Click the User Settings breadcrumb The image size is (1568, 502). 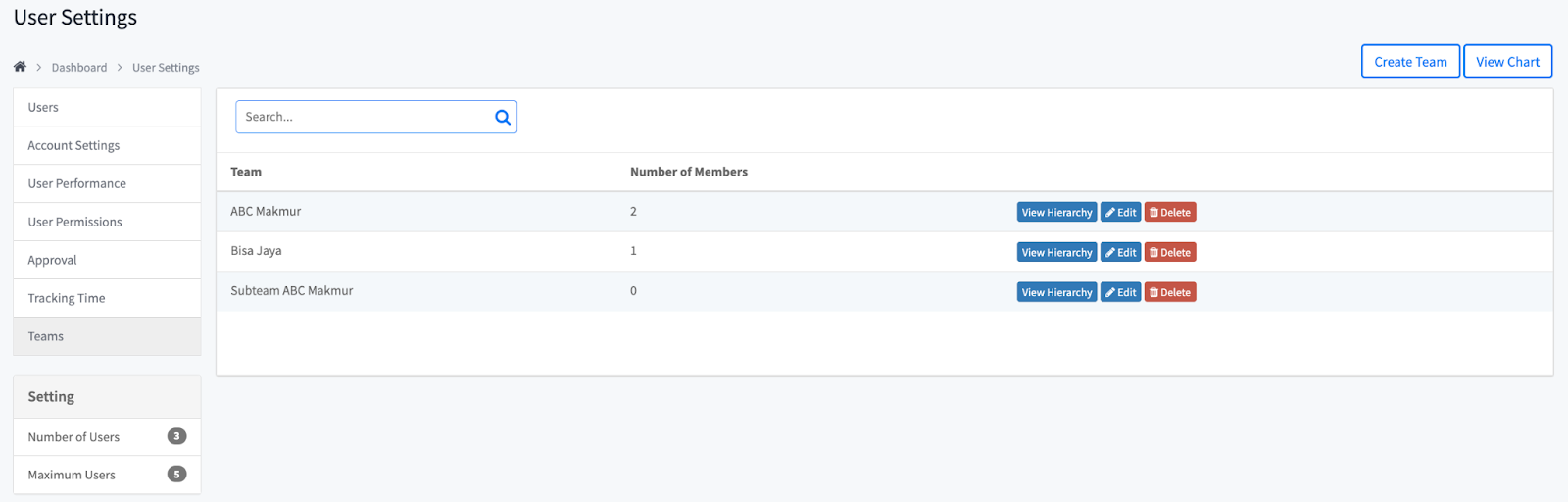(x=166, y=68)
